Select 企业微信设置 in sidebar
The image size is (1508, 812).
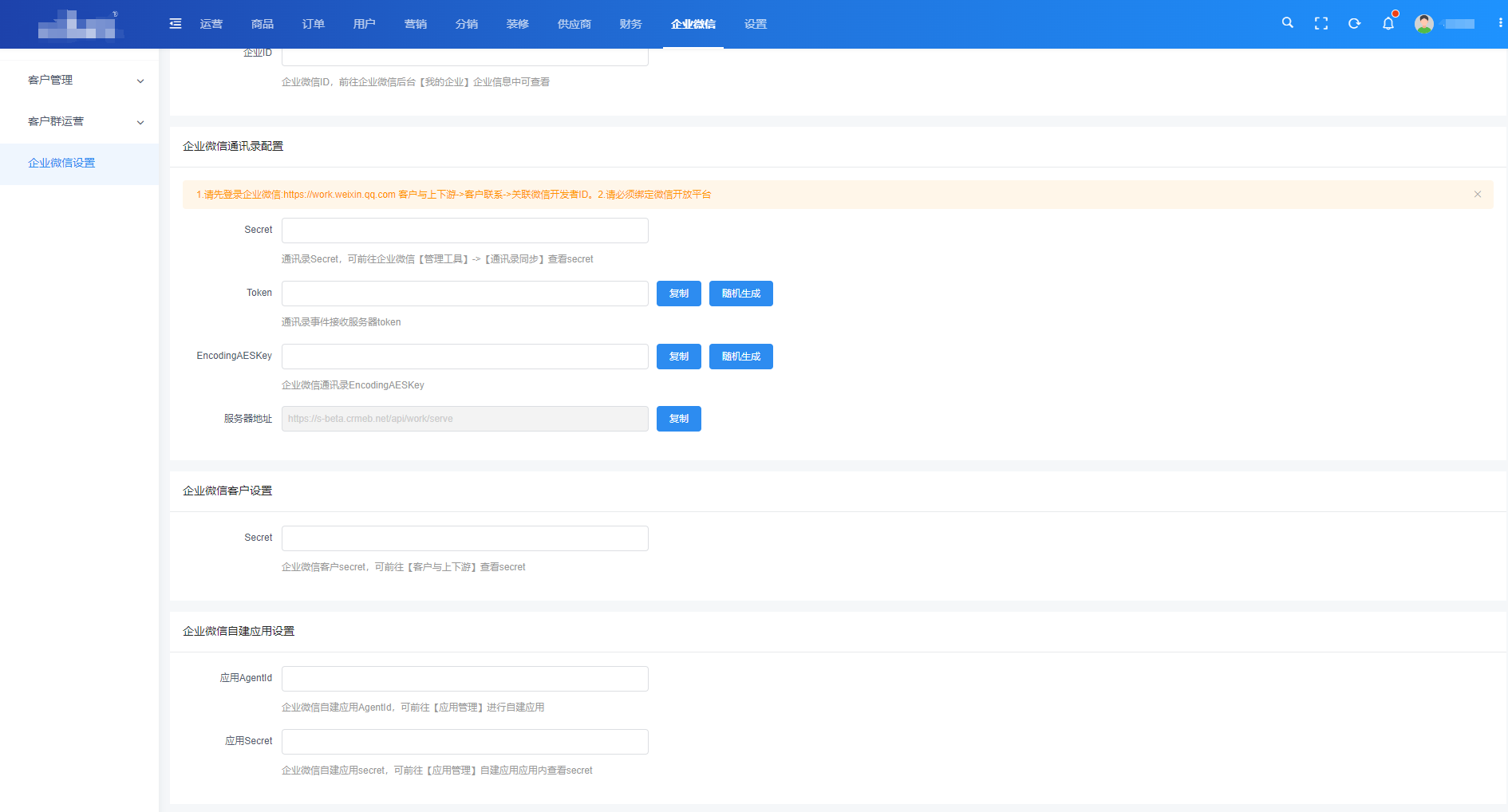click(x=80, y=164)
